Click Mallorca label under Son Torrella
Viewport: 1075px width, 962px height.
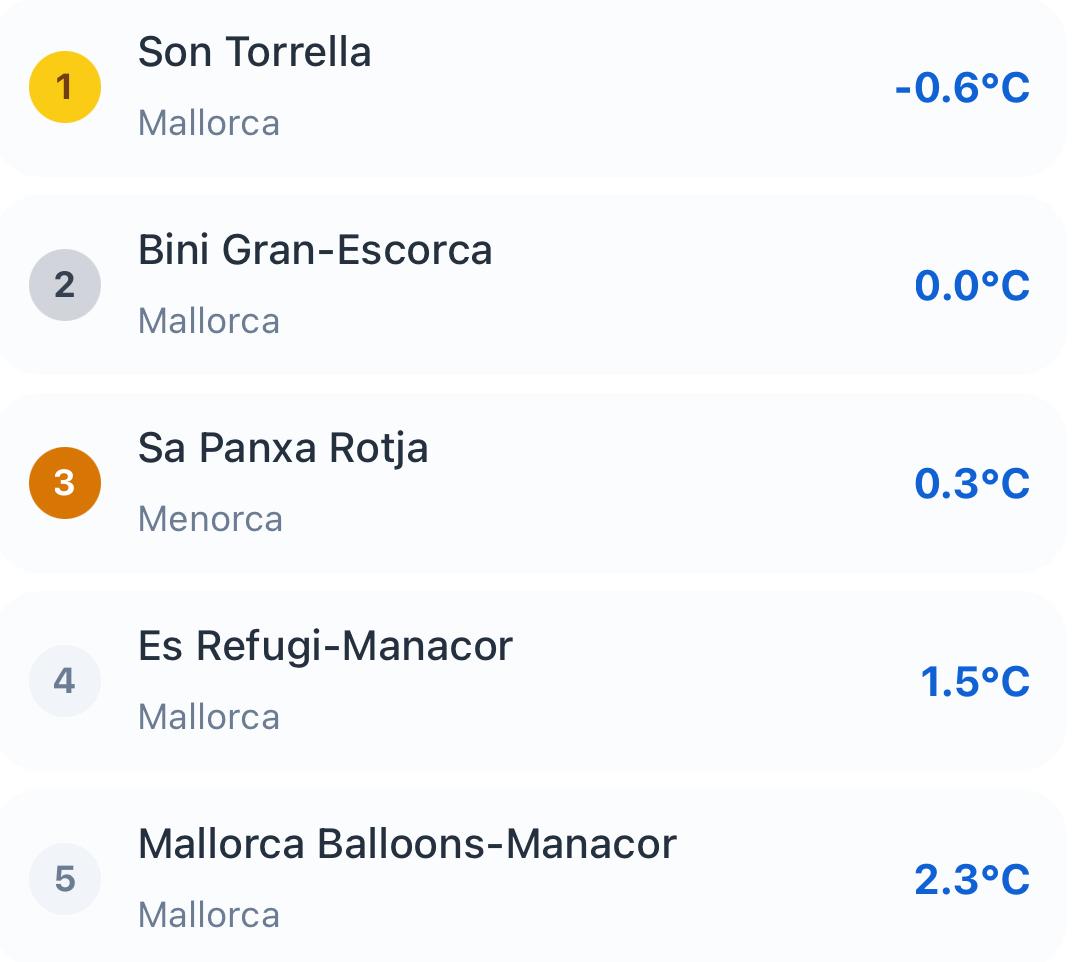point(209,123)
